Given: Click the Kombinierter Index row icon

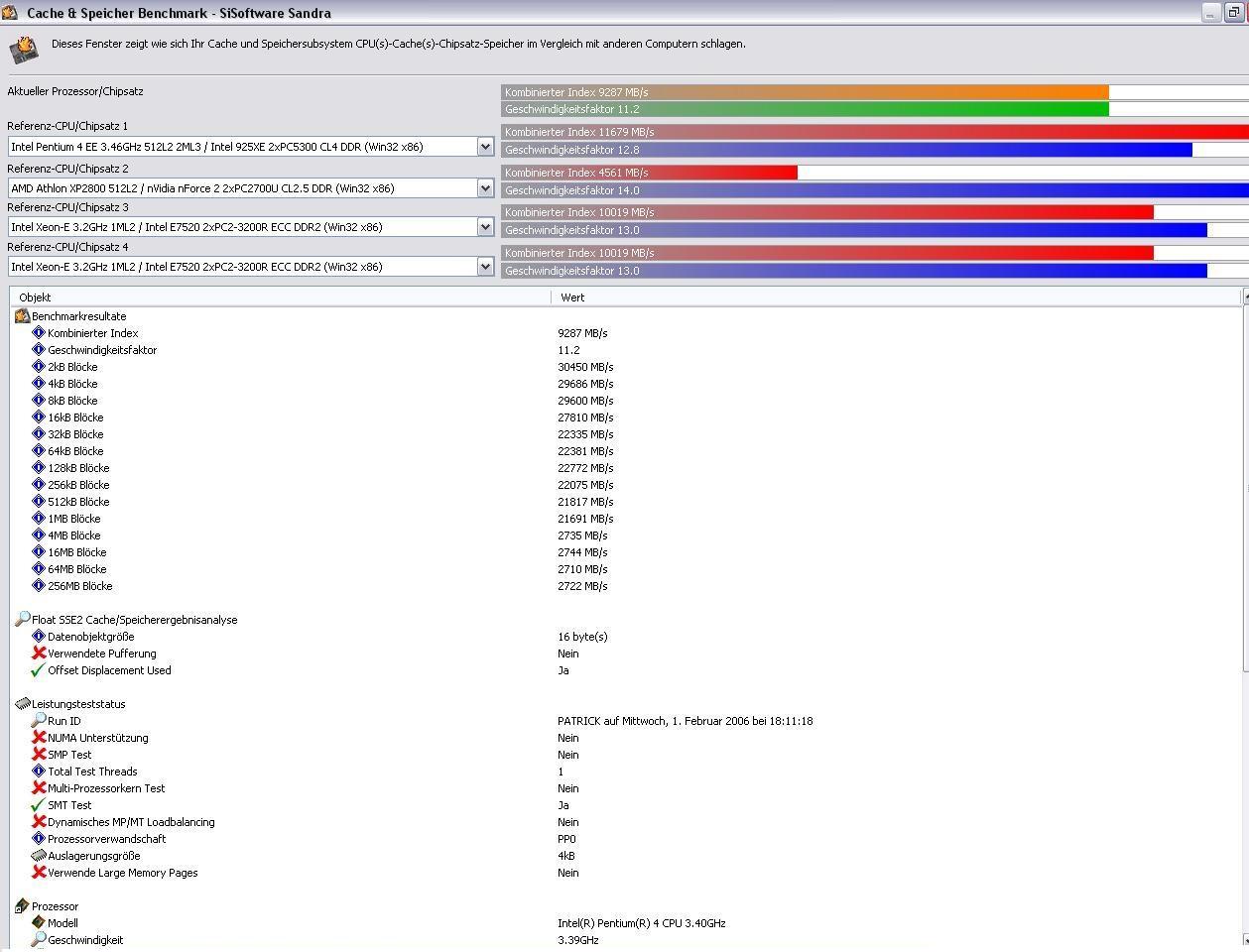Looking at the screenshot, I should (x=39, y=333).
